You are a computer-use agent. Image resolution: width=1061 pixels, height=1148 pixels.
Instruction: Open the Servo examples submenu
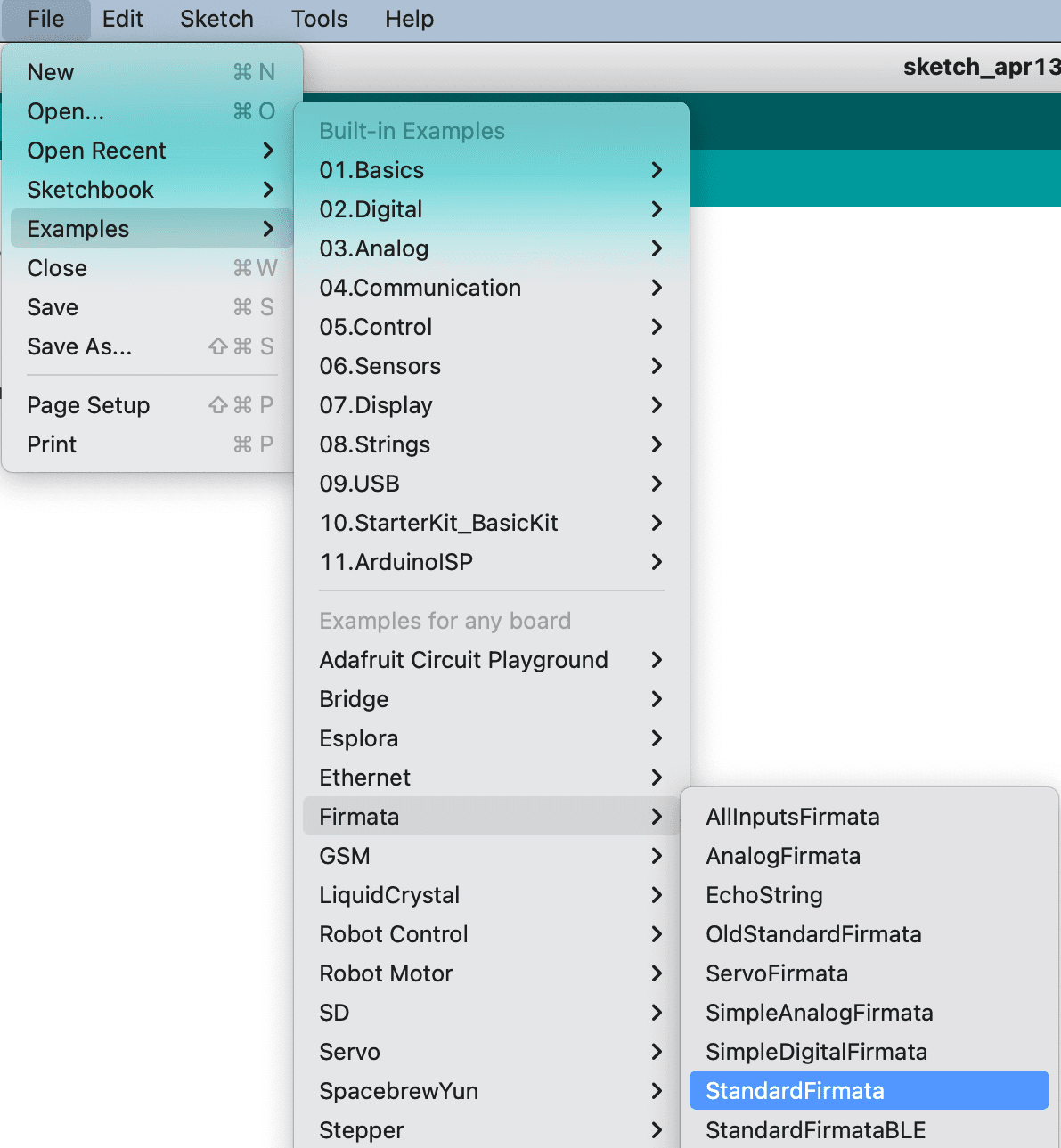point(491,1052)
